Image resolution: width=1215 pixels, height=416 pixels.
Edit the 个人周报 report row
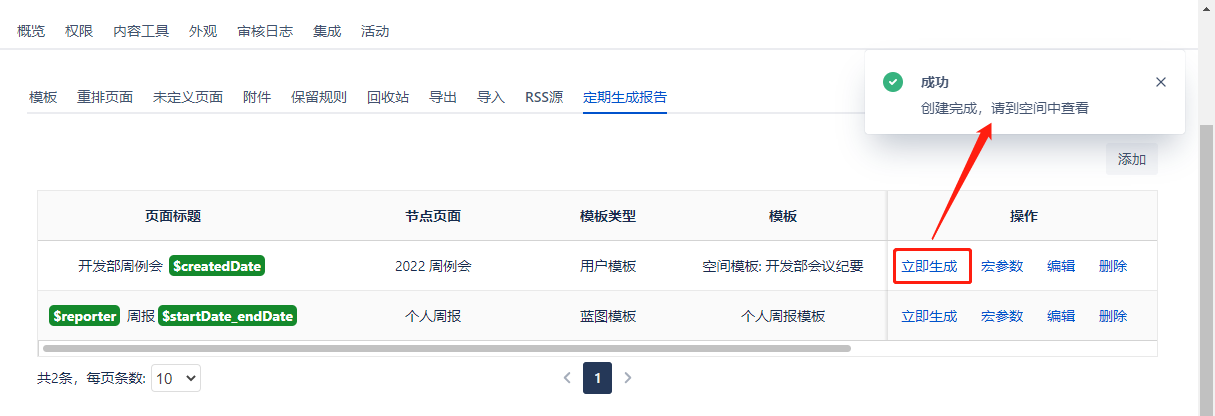tap(1061, 316)
